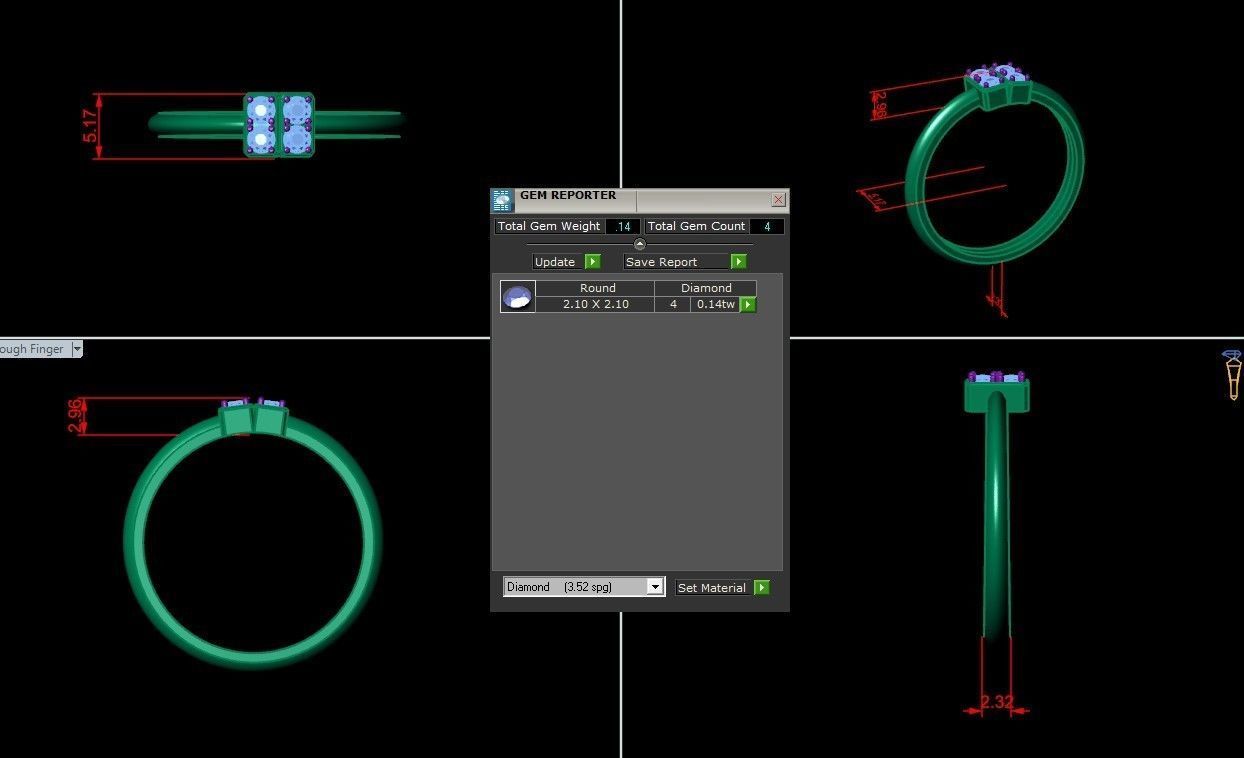This screenshot has width=1244, height=758.
Task: Close the Gem Reporter panel
Action: [x=778, y=200]
